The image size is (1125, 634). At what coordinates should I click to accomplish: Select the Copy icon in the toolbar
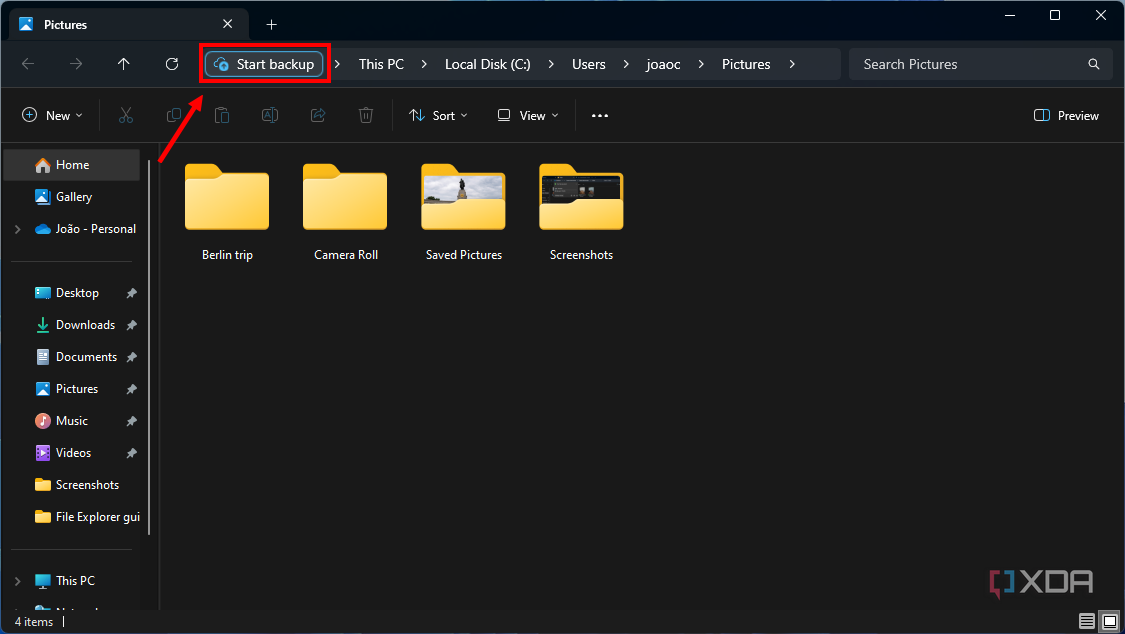pos(174,115)
